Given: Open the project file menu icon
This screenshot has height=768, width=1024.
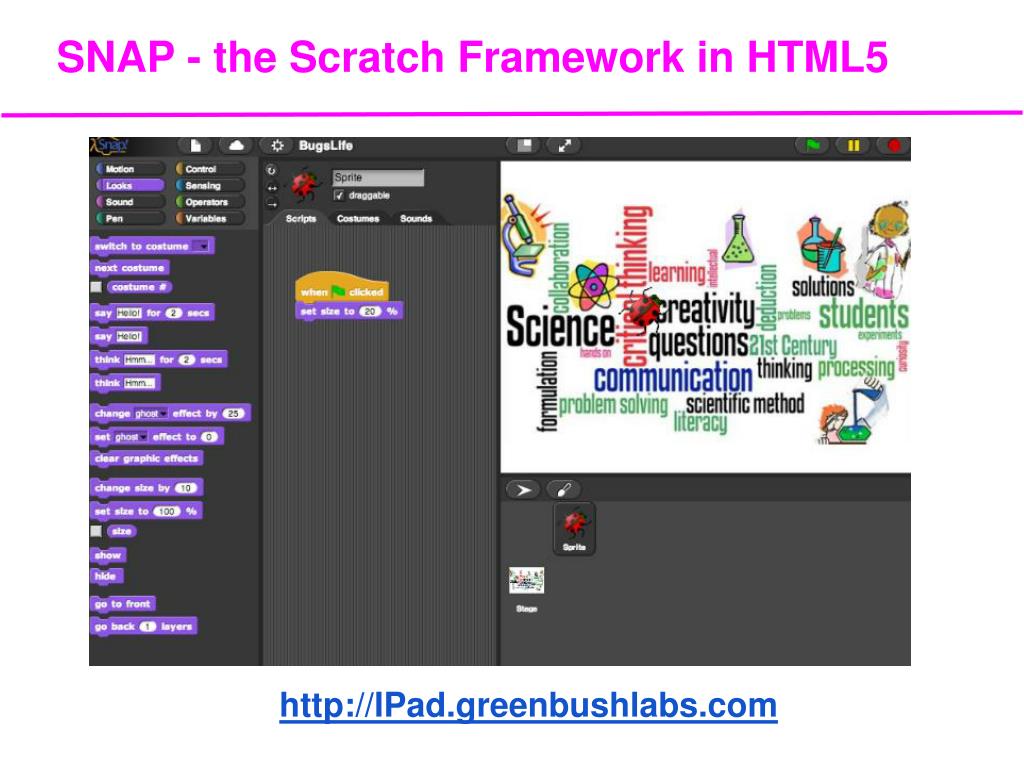Looking at the screenshot, I should point(195,145).
